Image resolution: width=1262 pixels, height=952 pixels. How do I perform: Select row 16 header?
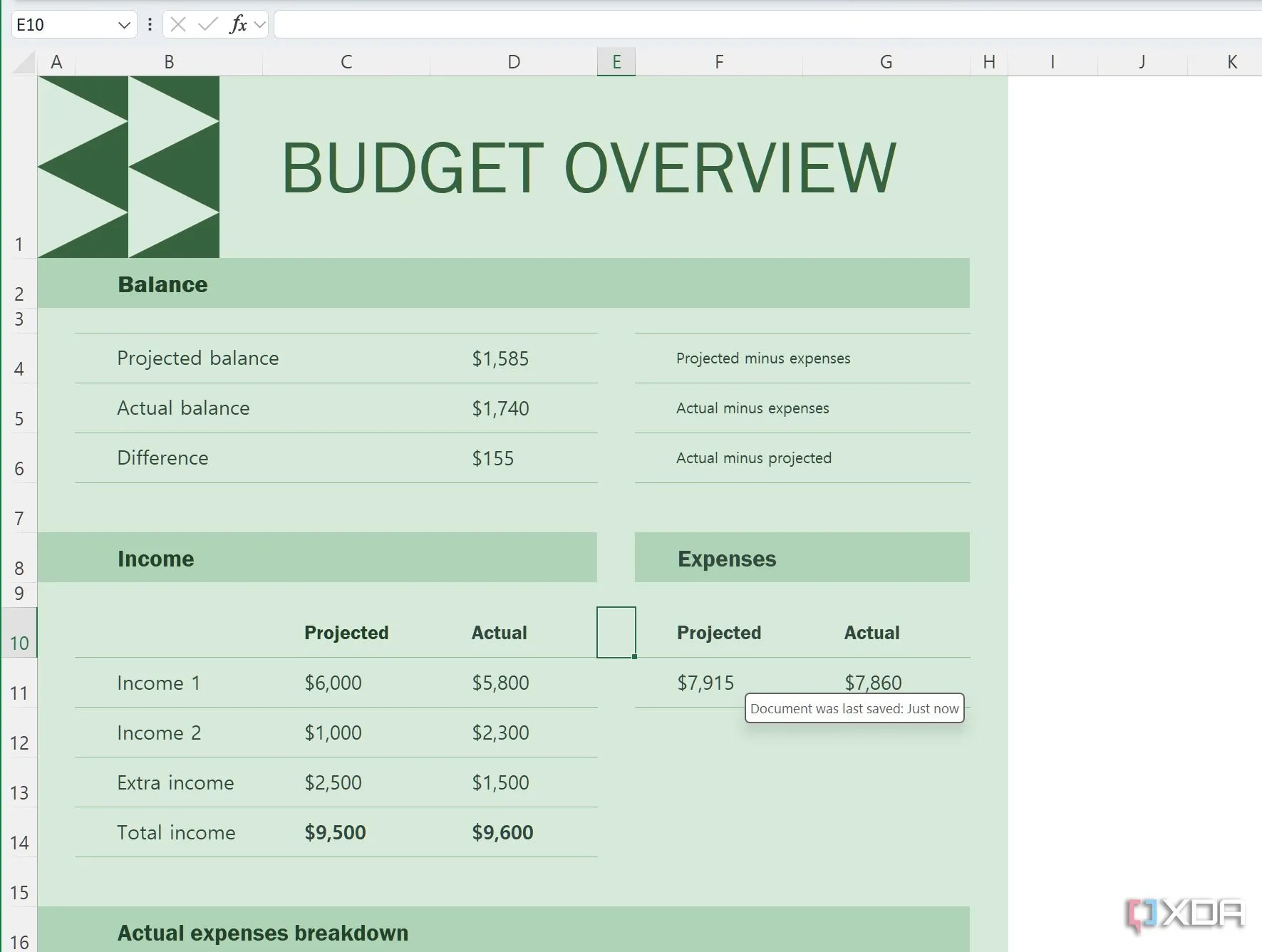pos(19,930)
